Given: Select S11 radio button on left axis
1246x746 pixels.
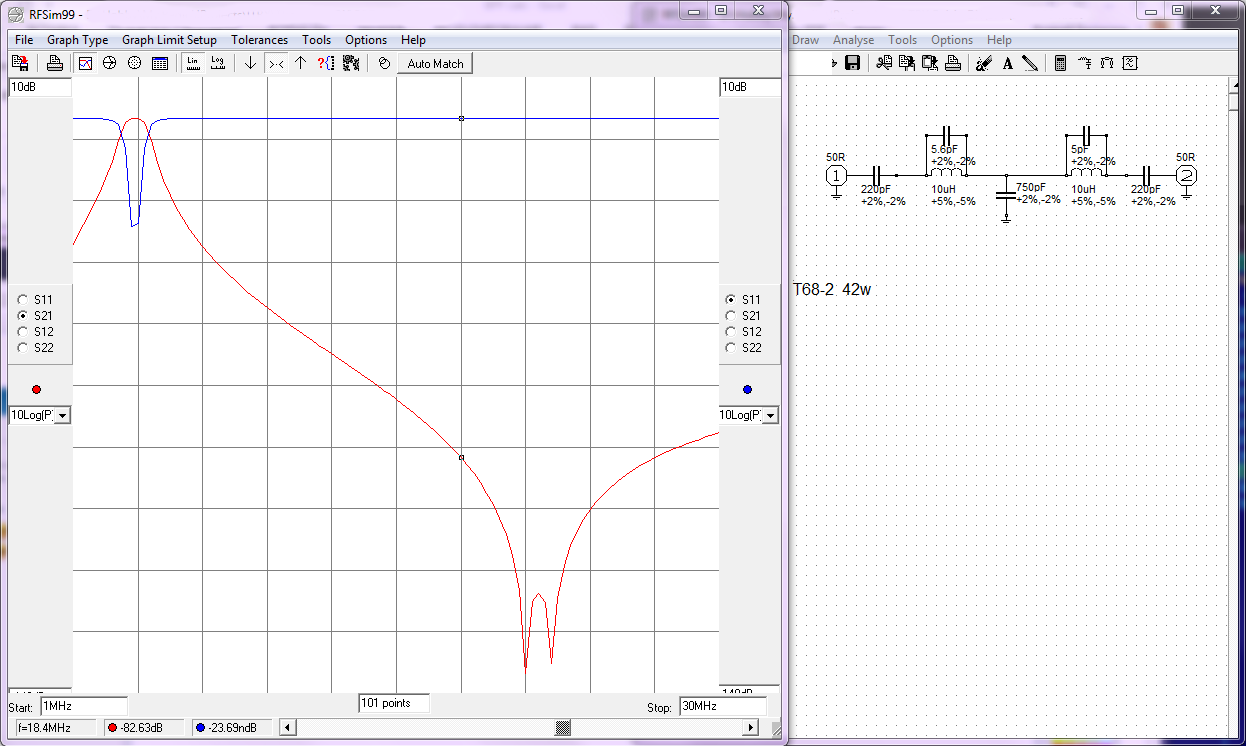Looking at the screenshot, I should click(23, 299).
